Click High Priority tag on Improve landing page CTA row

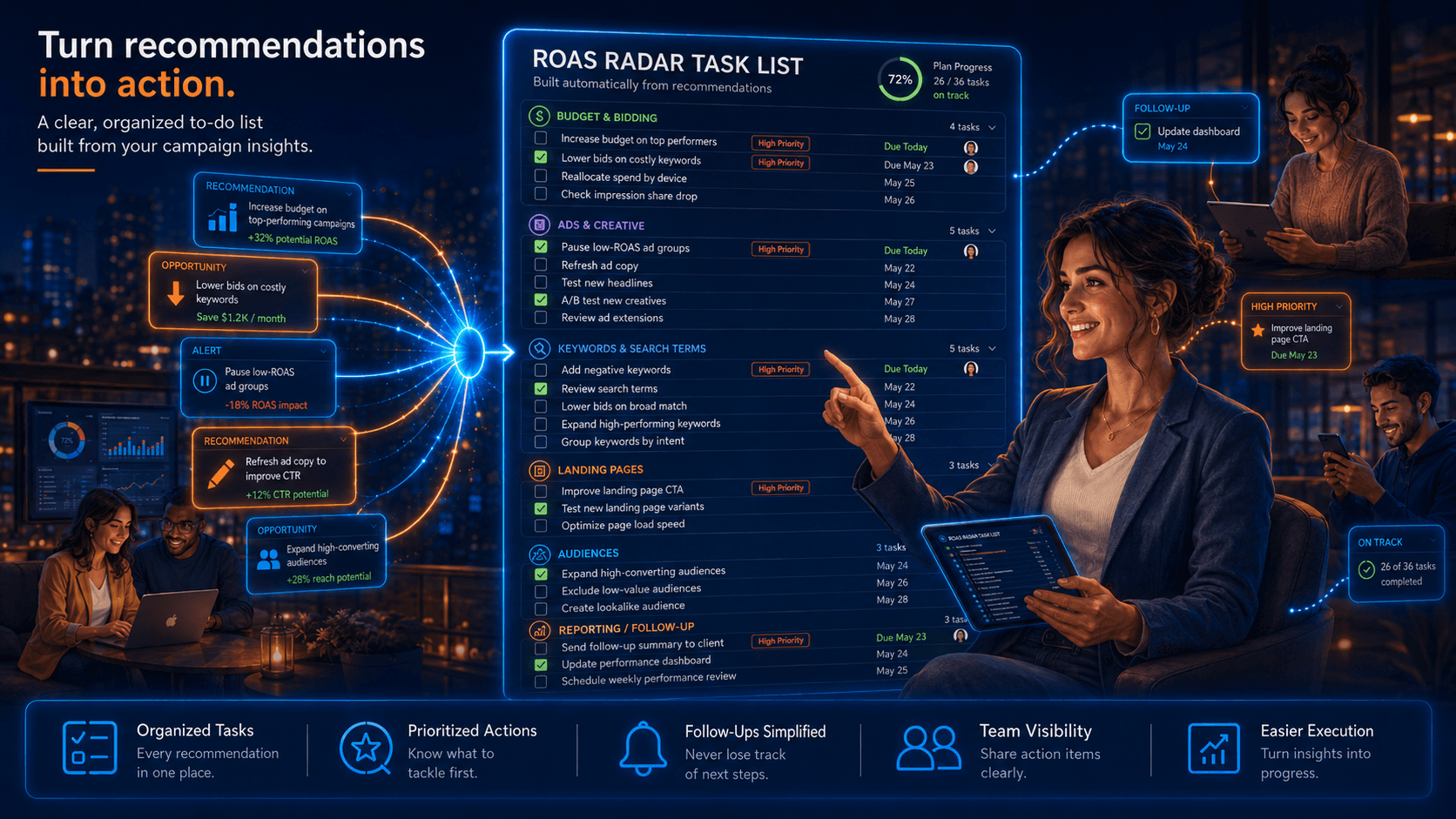tap(780, 488)
